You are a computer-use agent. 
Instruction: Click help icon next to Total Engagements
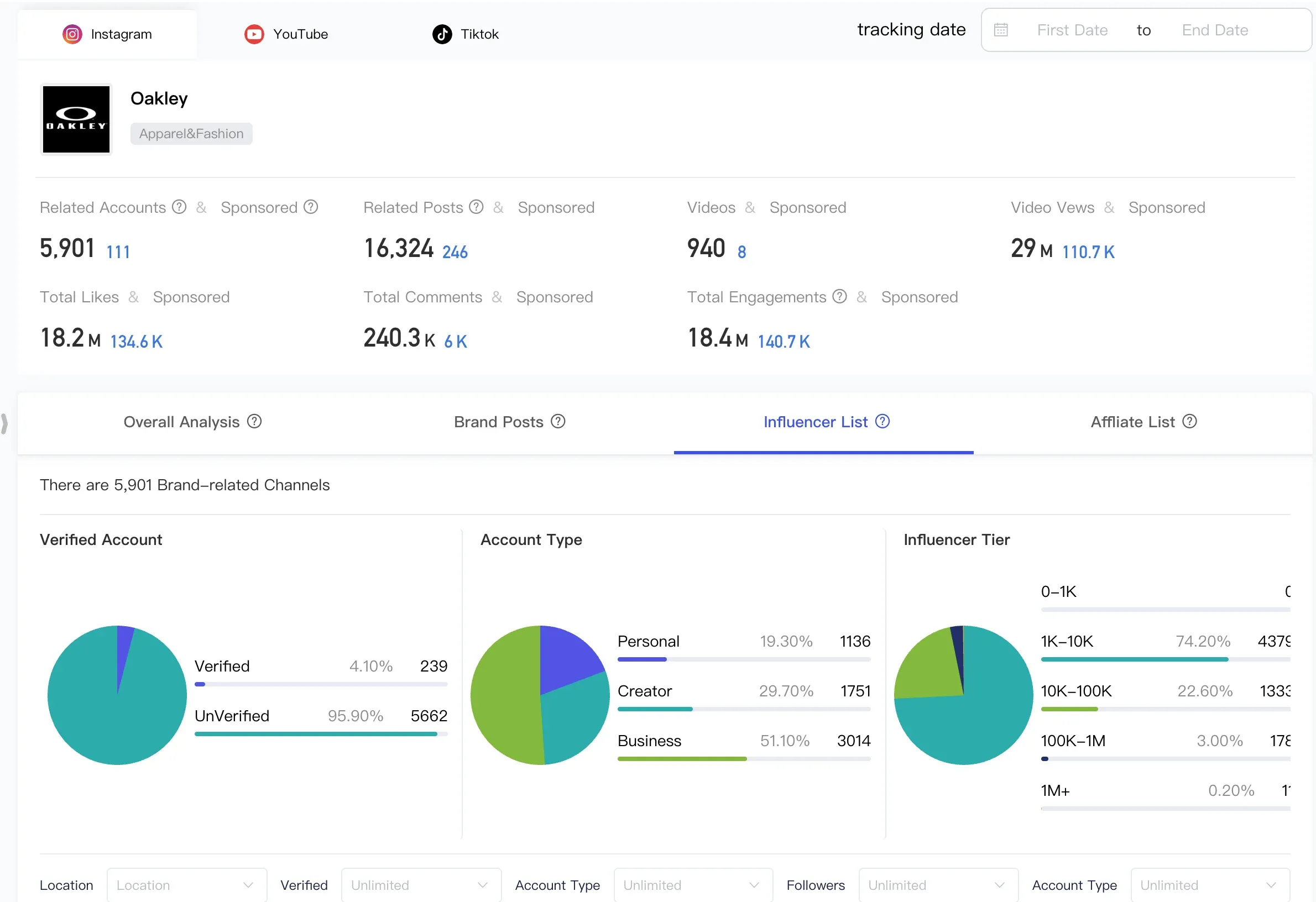840,296
